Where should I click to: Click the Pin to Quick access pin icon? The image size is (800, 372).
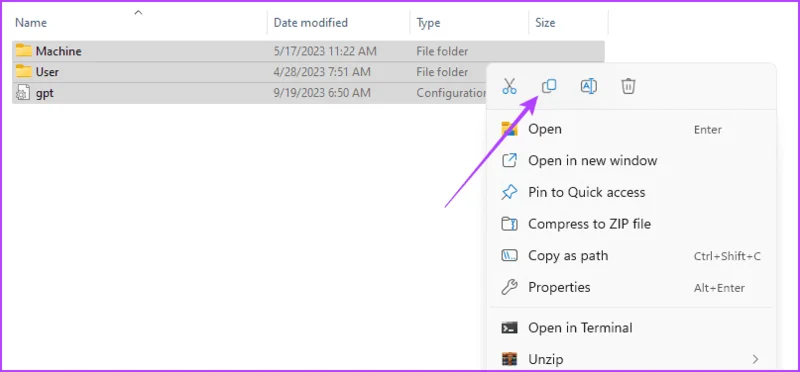(x=509, y=192)
